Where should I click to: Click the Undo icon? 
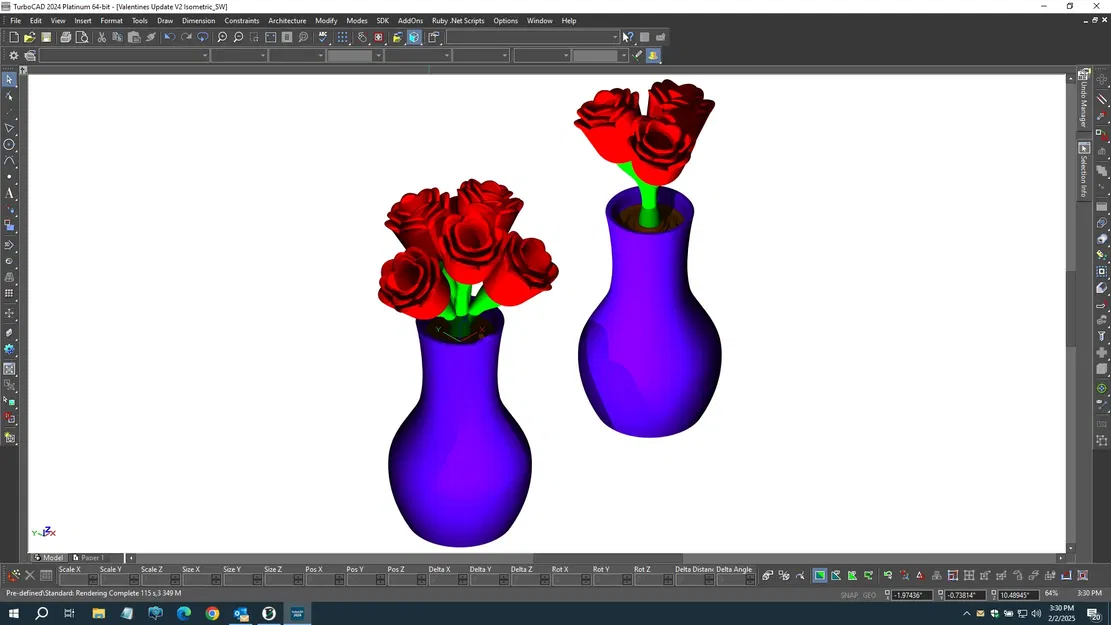click(x=169, y=37)
